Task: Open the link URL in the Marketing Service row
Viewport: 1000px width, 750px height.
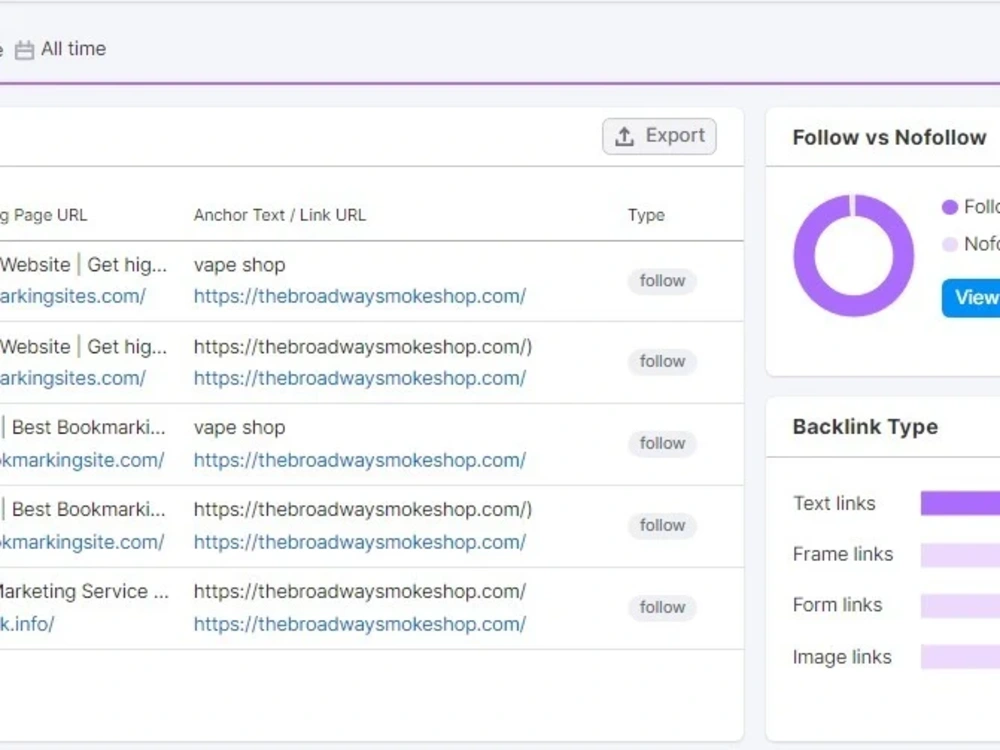Action: point(360,624)
